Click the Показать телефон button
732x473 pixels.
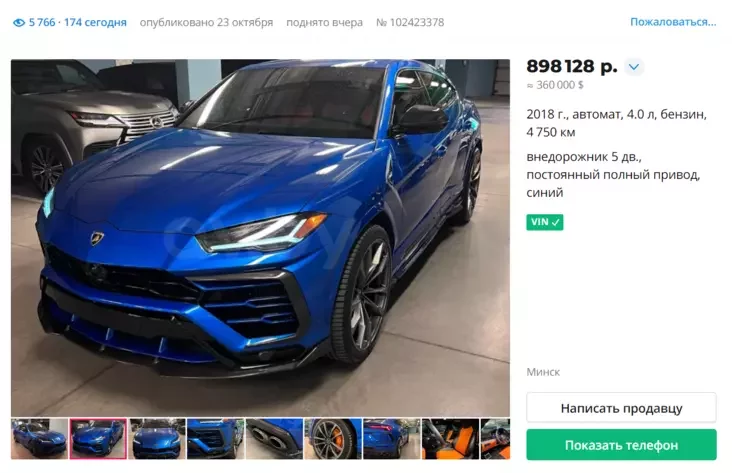click(621, 445)
